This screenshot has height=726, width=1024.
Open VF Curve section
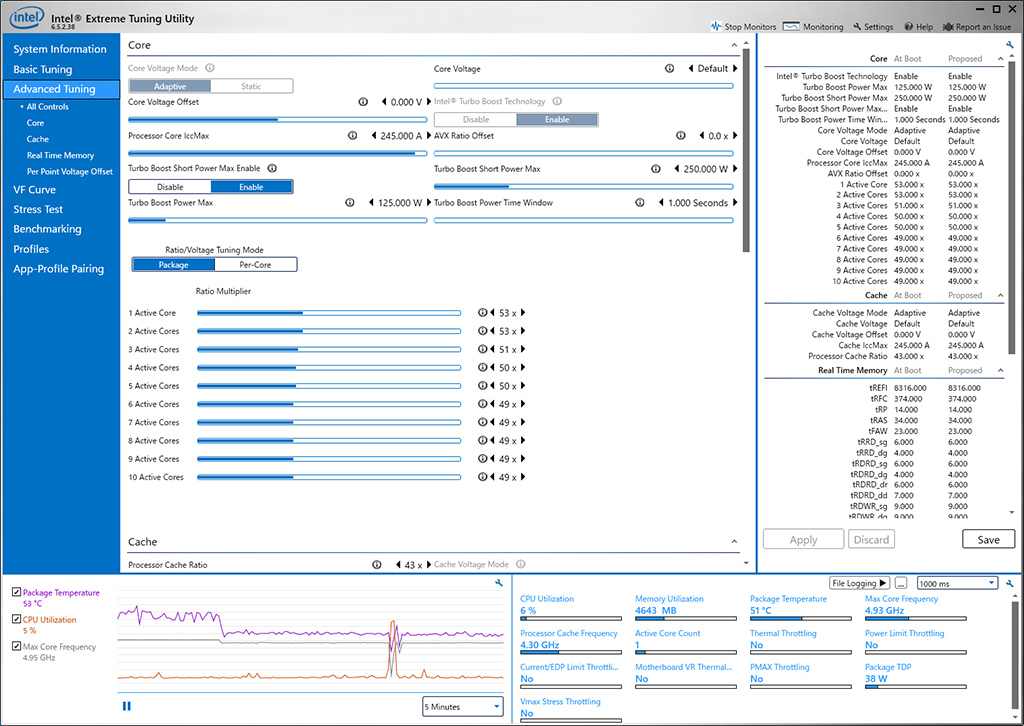(35, 189)
